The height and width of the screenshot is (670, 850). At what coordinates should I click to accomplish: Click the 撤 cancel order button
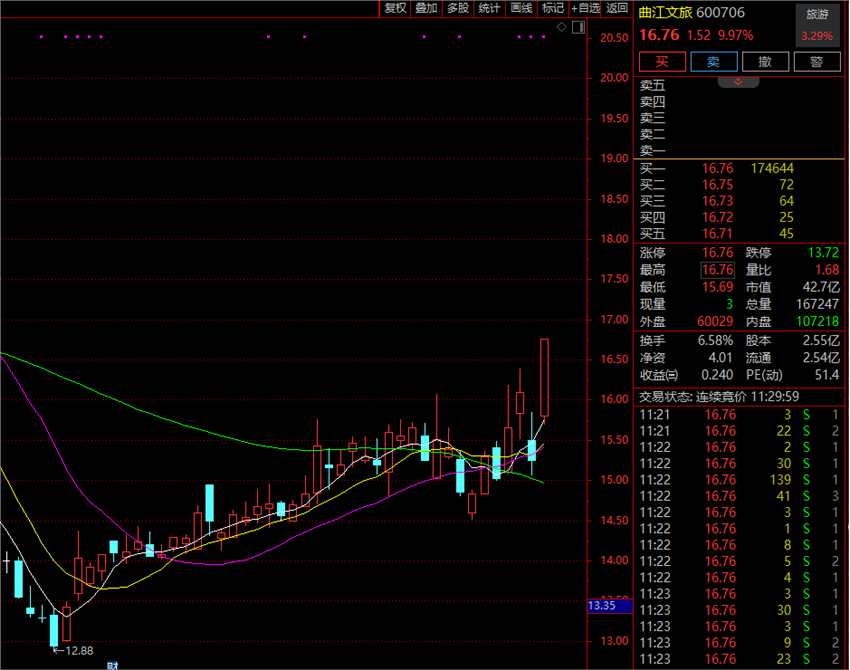[765, 62]
